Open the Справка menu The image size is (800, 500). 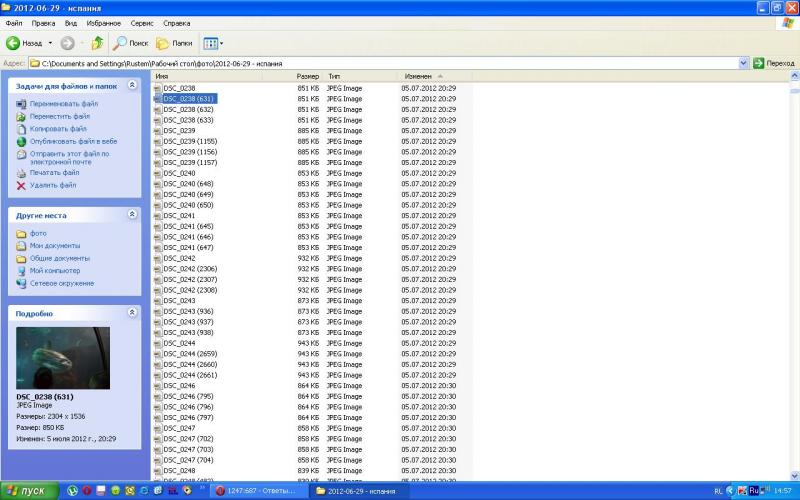click(177, 23)
